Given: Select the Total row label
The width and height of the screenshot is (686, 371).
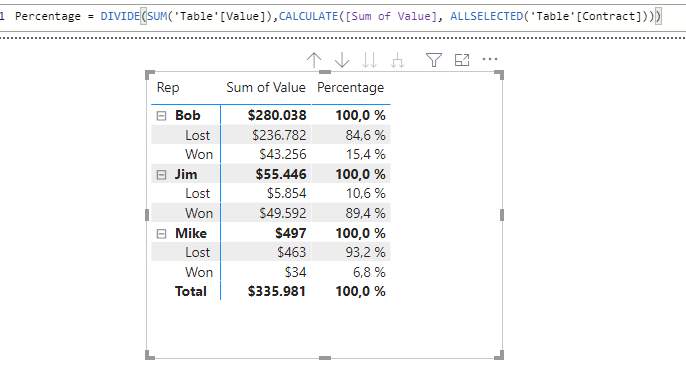Looking at the screenshot, I should [x=190, y=291].
